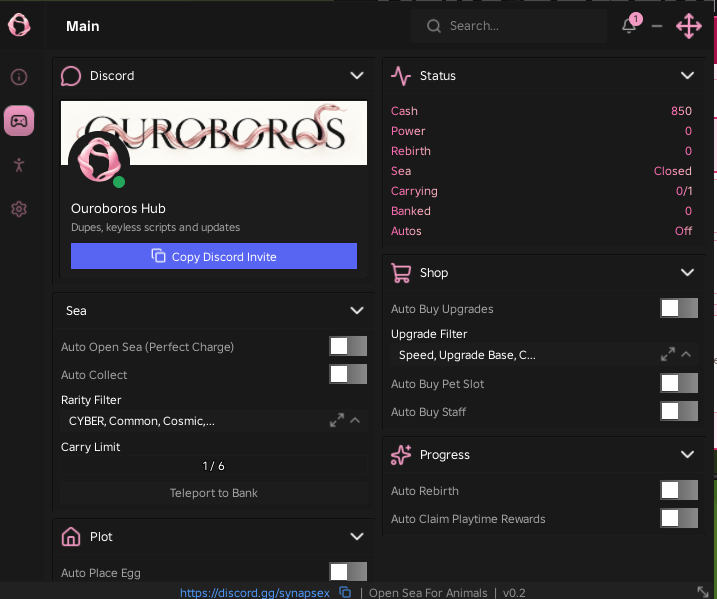This screenshot has height=599, width=717.
Task: Click the Ouroboros Hub avatar
Action: pos(99,161)
